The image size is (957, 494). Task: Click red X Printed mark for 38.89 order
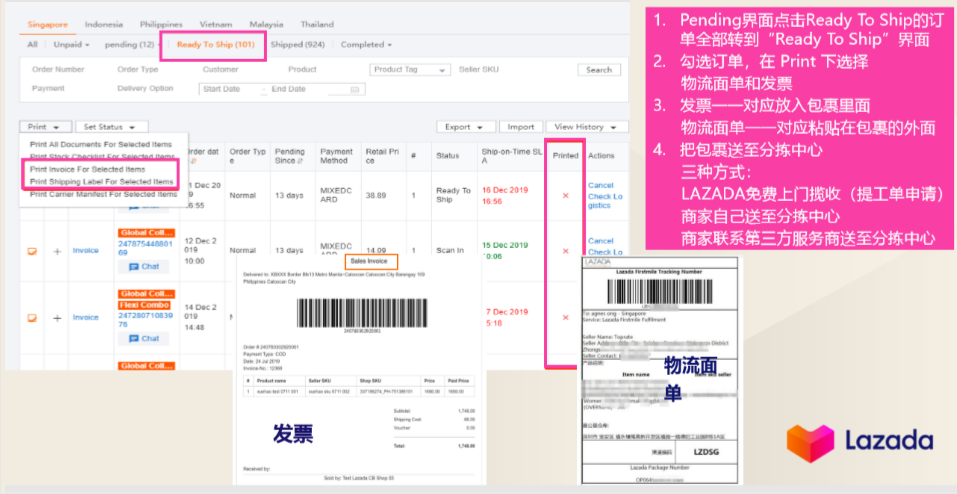565,195
